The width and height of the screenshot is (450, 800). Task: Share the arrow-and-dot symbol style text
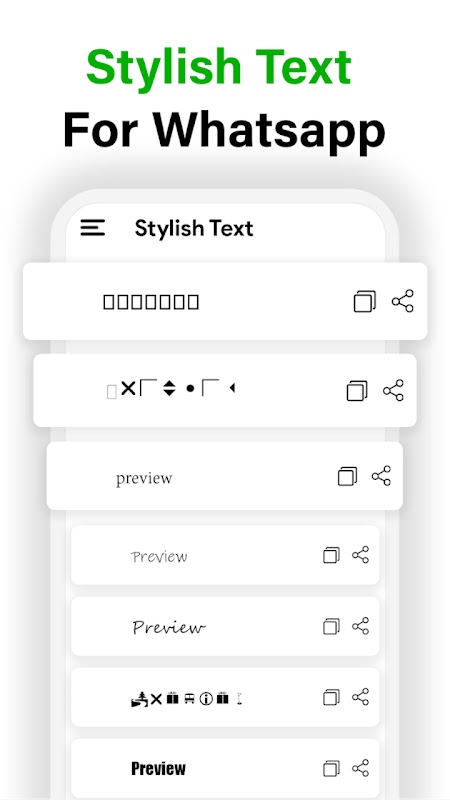click(x=393, y=390)
